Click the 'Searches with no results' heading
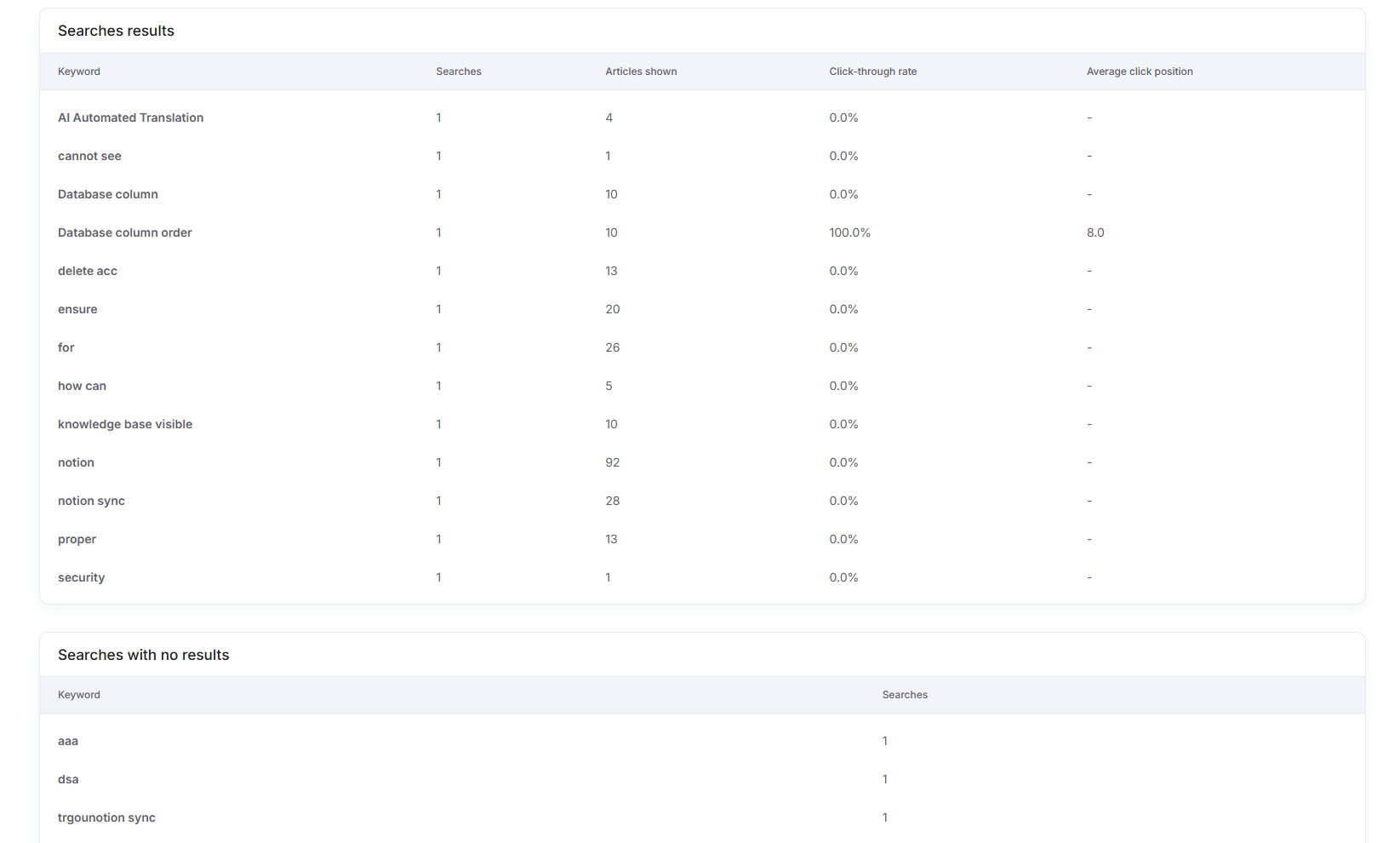Screen dimensions: 1400x843 pyautogui.click(x=143, y=655)
